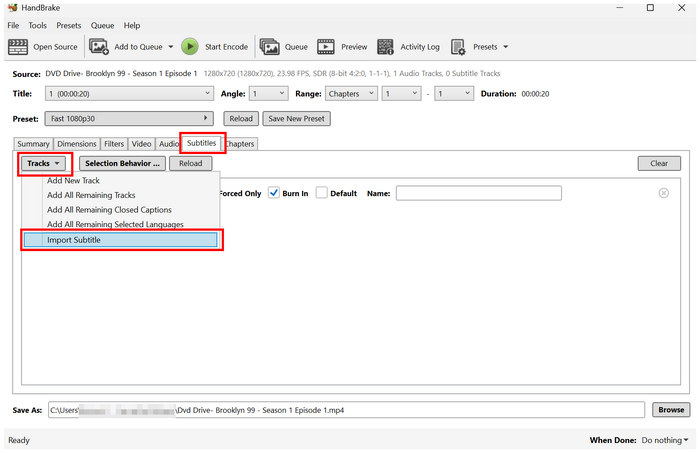Click the Save As path field
Viewport: 700px width, 453px height.
click(346, 410)
